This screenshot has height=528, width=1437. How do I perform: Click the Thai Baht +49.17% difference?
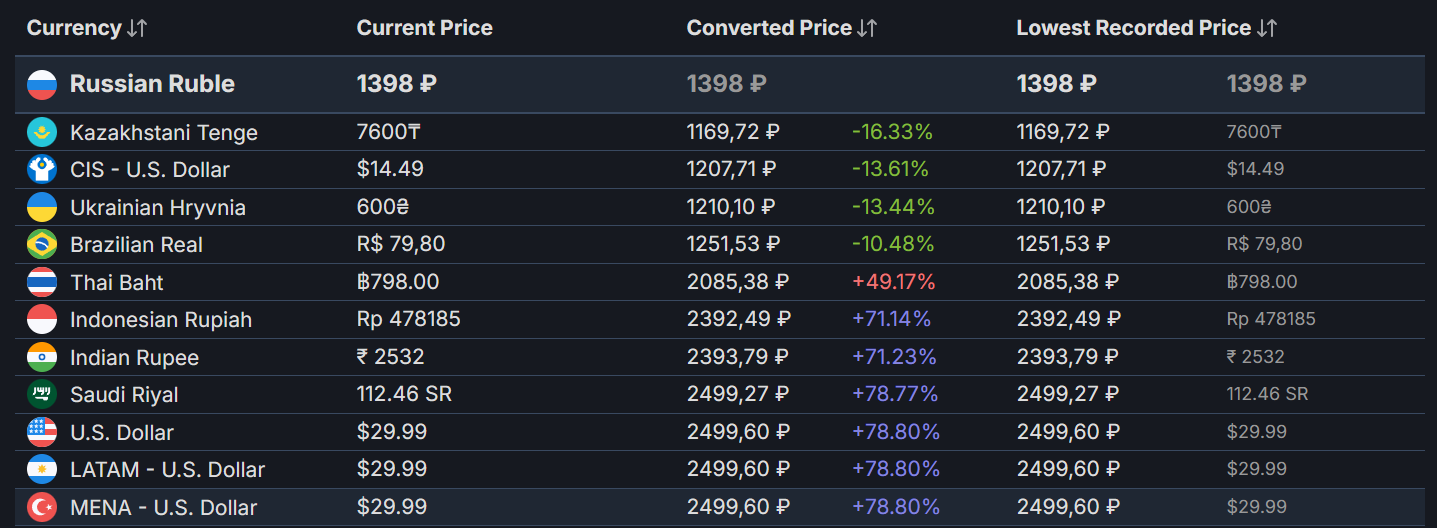[893, 282]
